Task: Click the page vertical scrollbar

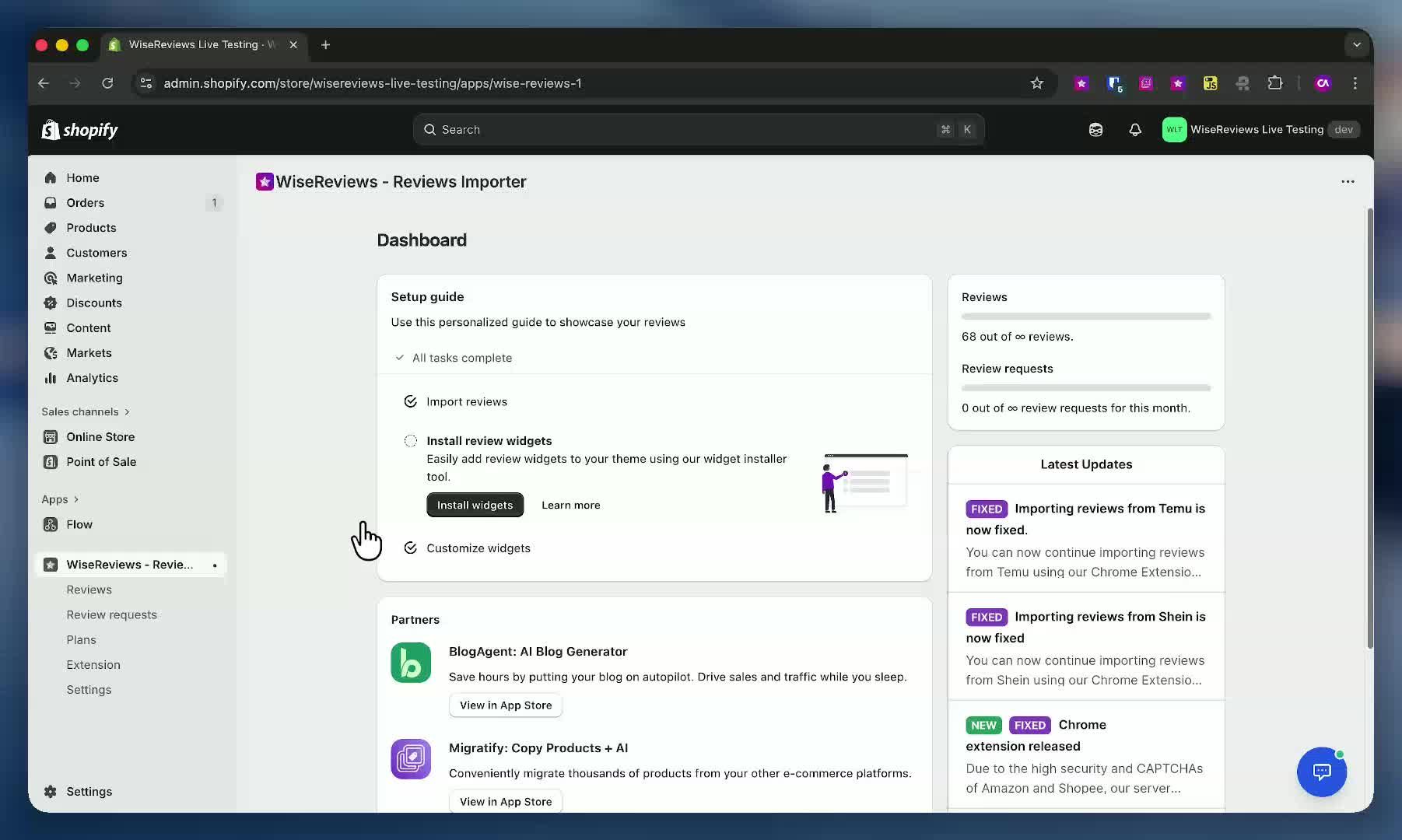Action: pyautogui.click(x=1370, y=428)
